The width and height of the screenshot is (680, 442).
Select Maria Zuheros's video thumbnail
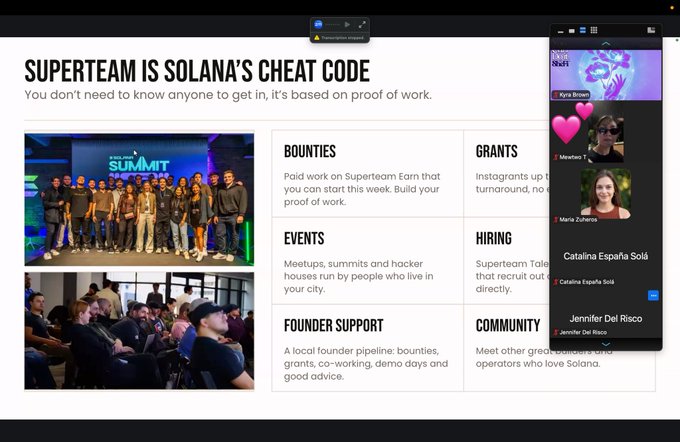(x=606, y=193)
